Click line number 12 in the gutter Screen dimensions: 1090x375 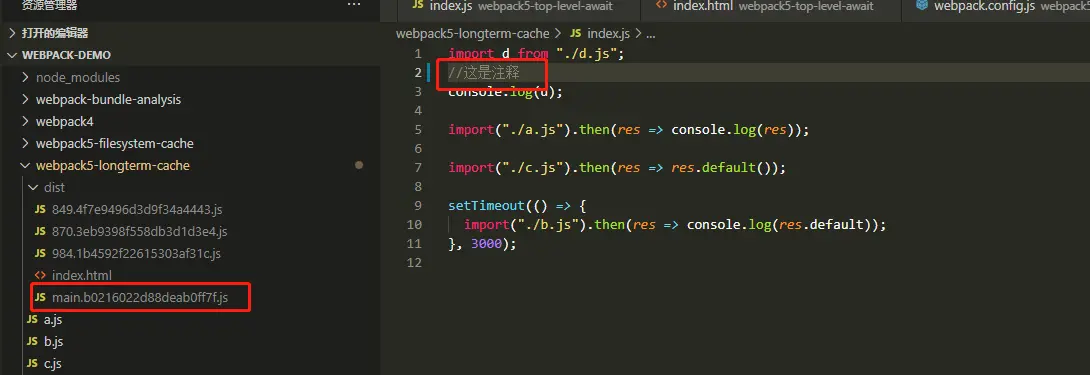pyautogui.click(x=415, y=263)
